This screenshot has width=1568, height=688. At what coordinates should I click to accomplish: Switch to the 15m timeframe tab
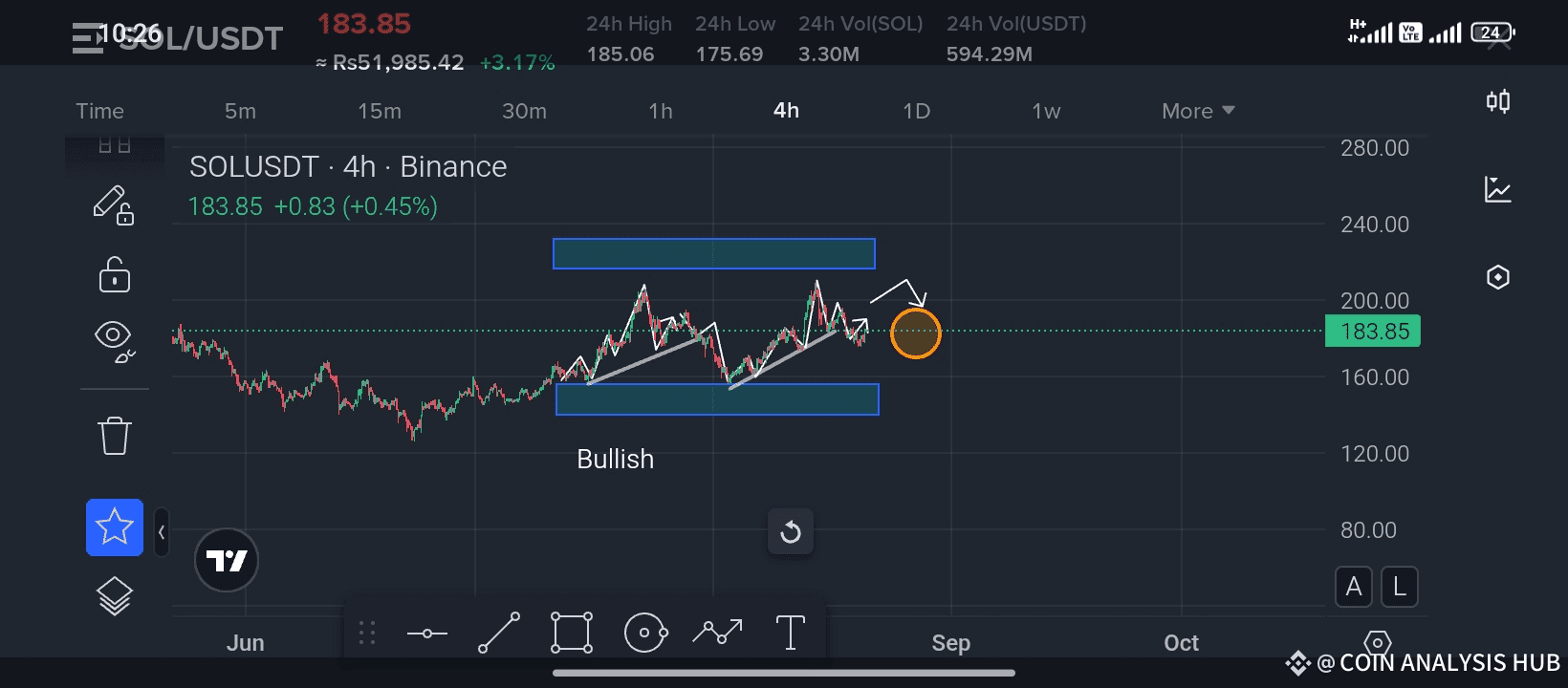380,111
